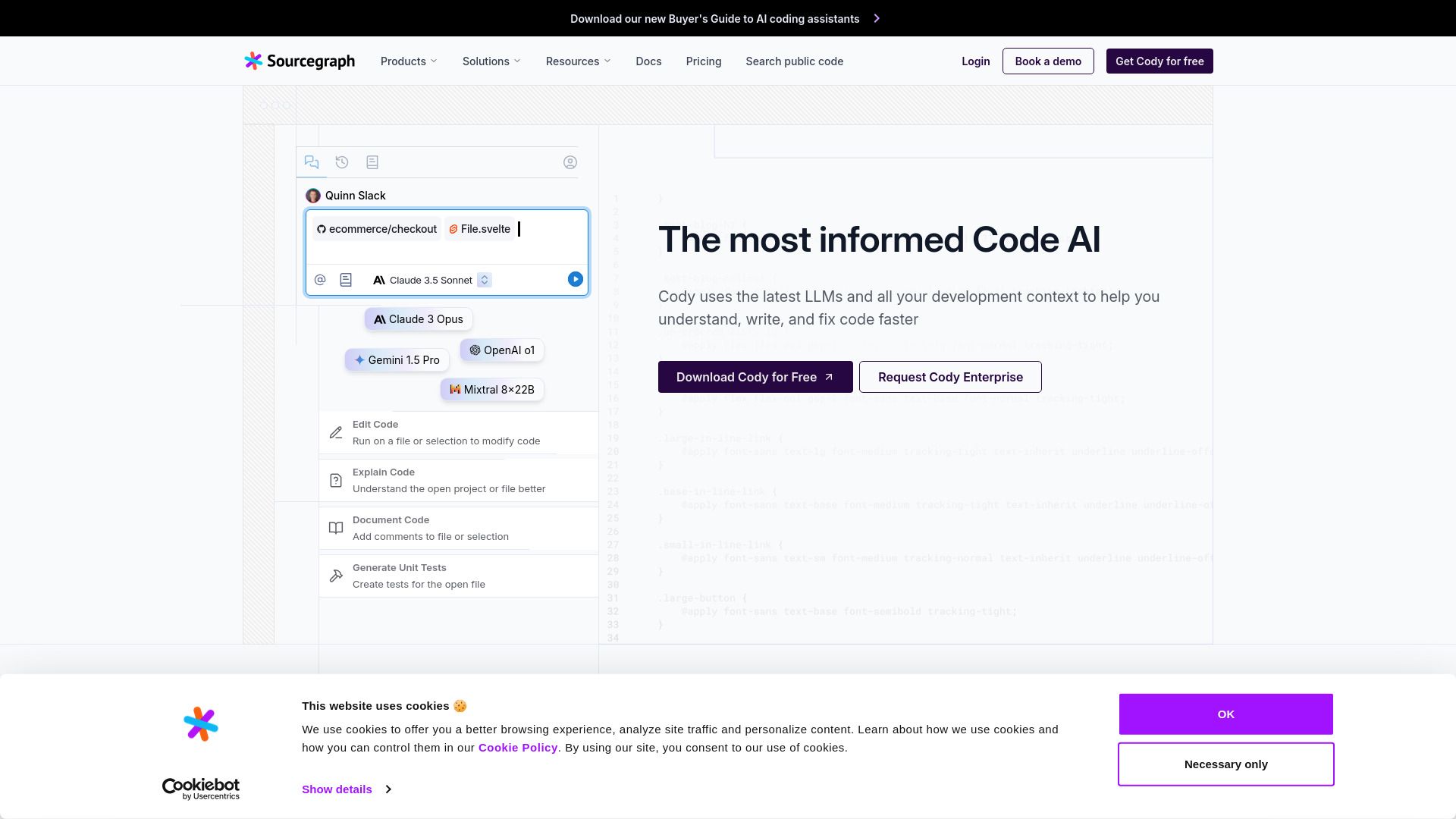
Task: Open the user account avatar icon
Action: [570, 162]
